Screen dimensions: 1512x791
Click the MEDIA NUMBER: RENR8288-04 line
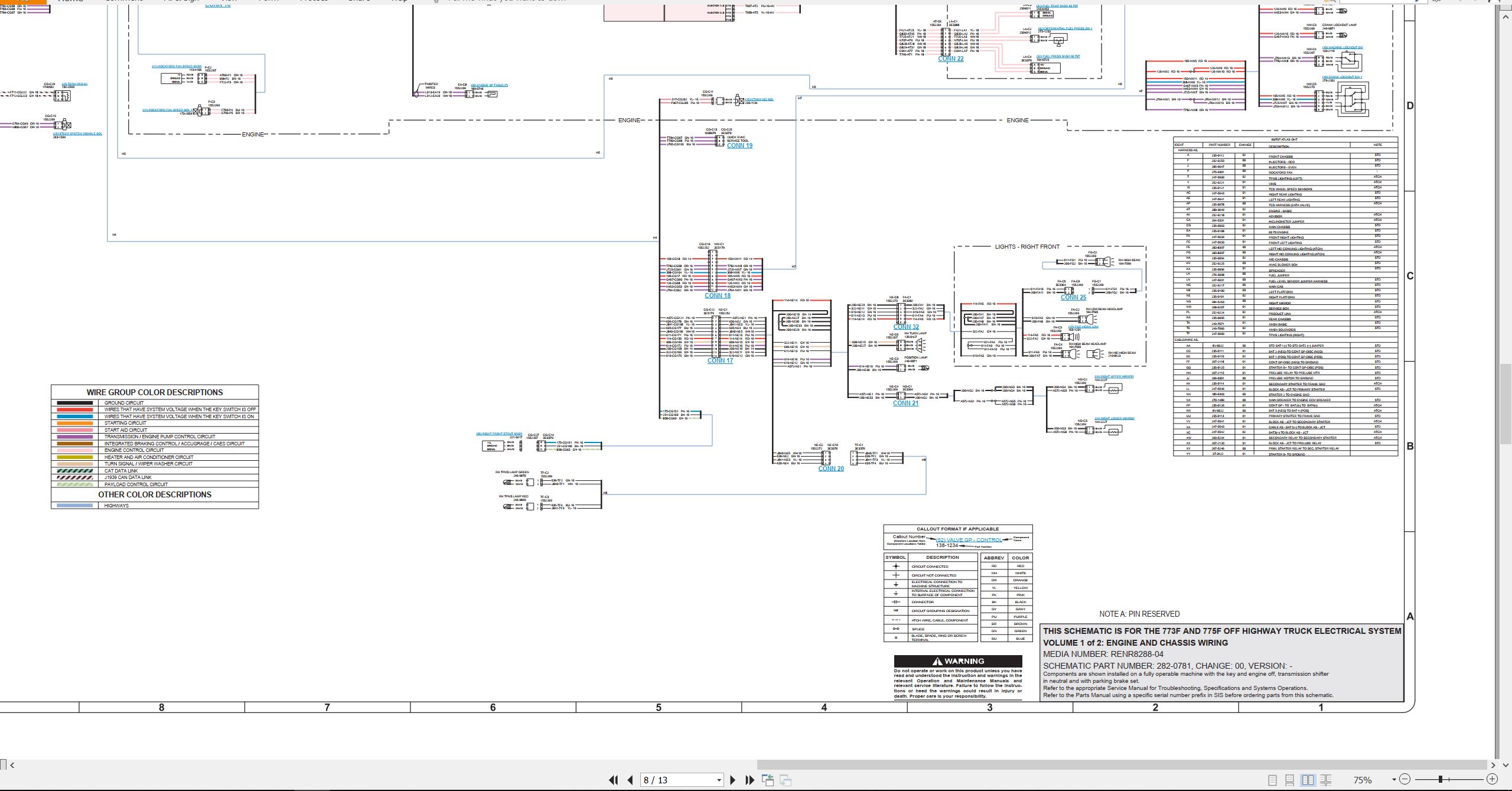tap(1103, 654)
